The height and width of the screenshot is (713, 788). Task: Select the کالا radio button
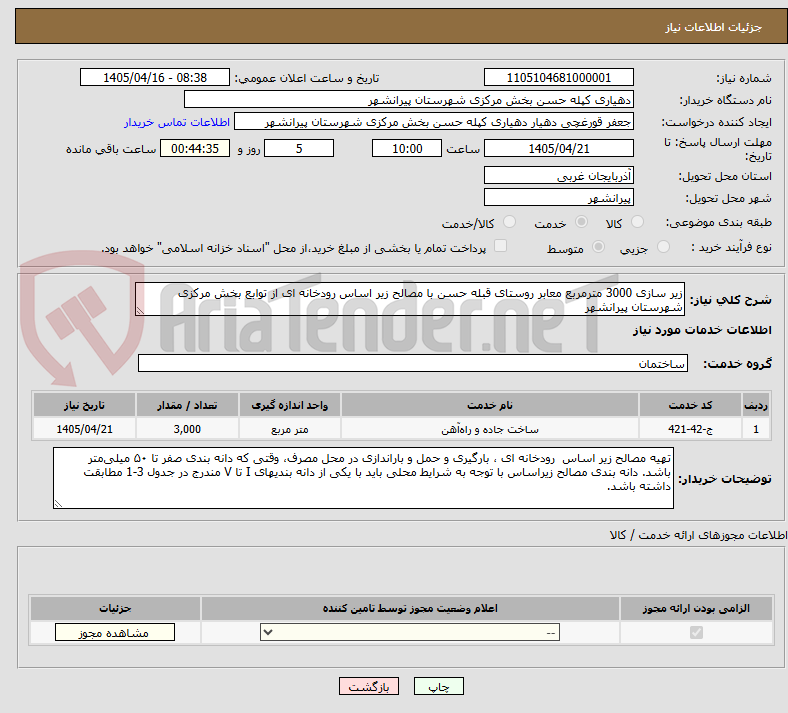tap(637, 222)
